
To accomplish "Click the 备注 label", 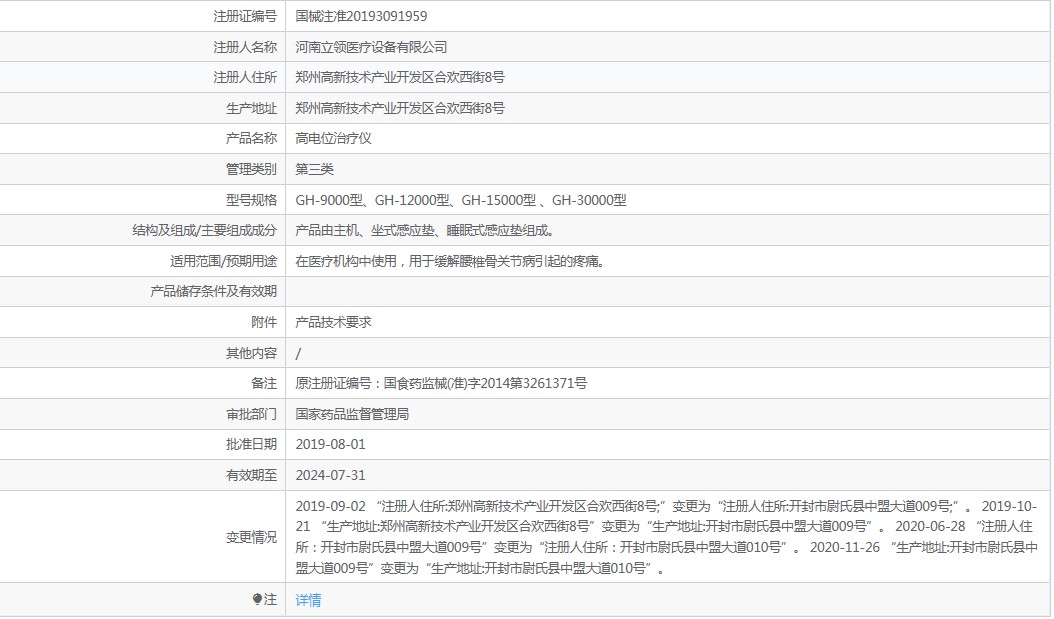I will pos(264,383).
